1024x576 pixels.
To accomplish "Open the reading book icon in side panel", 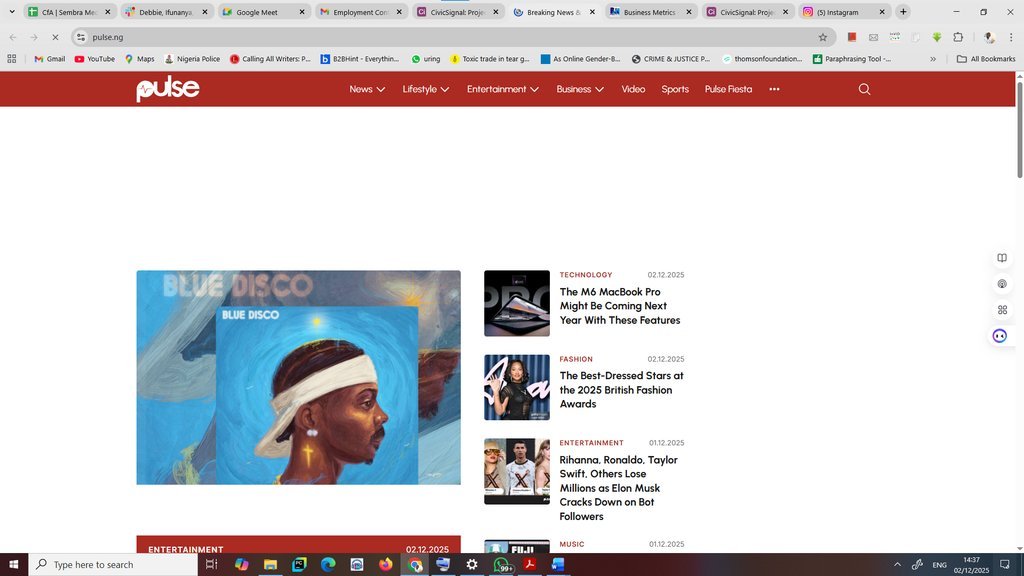I will [1002, 258].
